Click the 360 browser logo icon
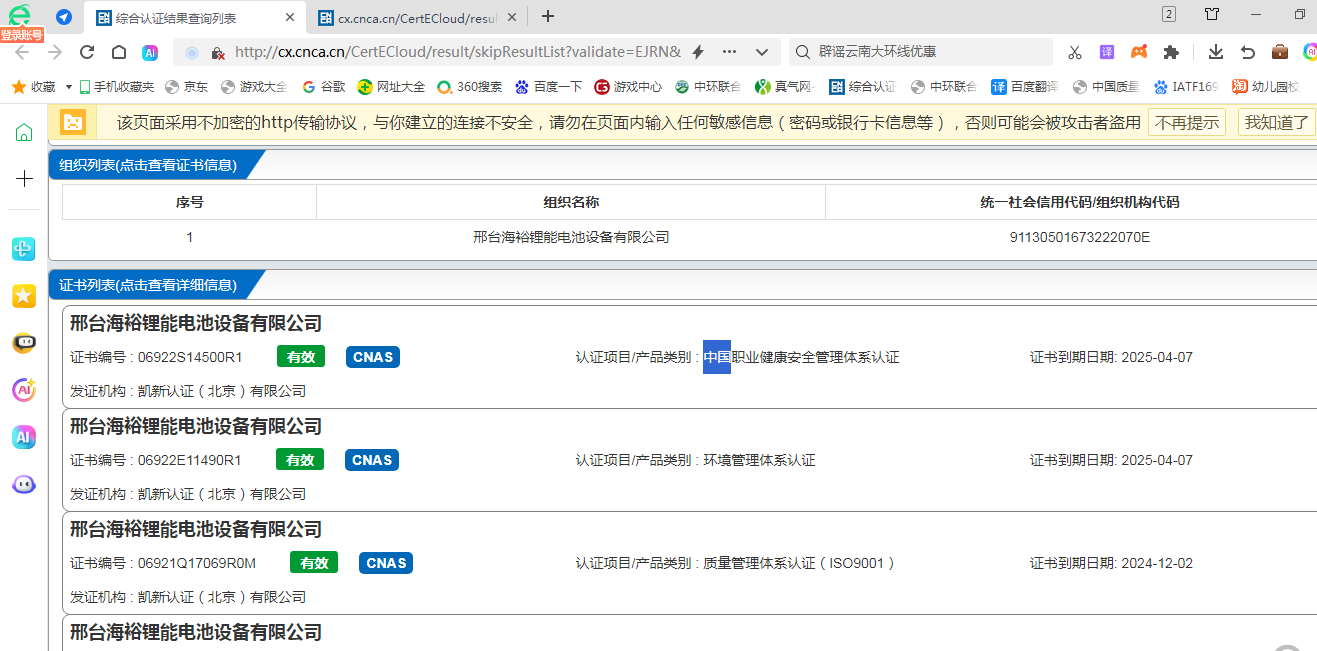This screenshot has height=651, width=1317. [x=20, y=14]
